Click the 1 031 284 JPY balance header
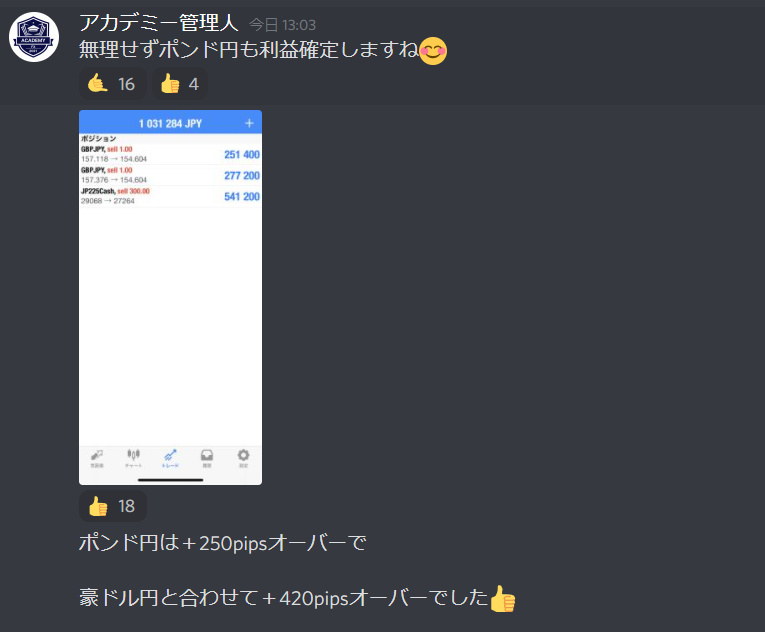This screenshot has width=765, height=632. tap(170, 123)
